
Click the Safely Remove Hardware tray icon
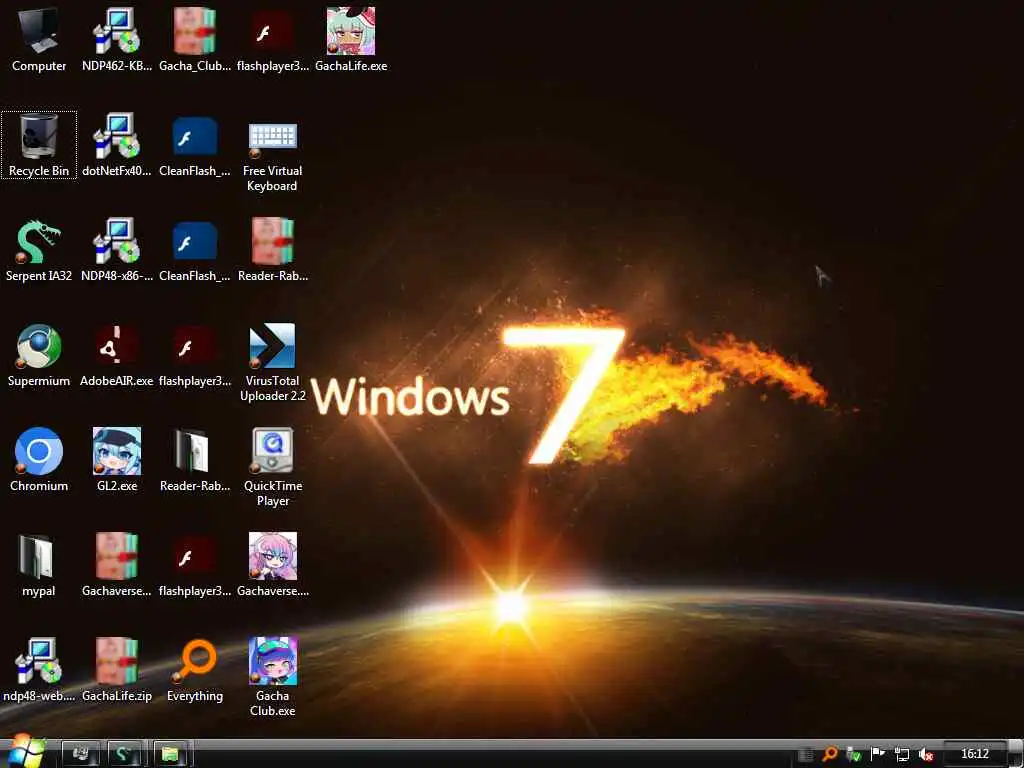coord(853,754)
